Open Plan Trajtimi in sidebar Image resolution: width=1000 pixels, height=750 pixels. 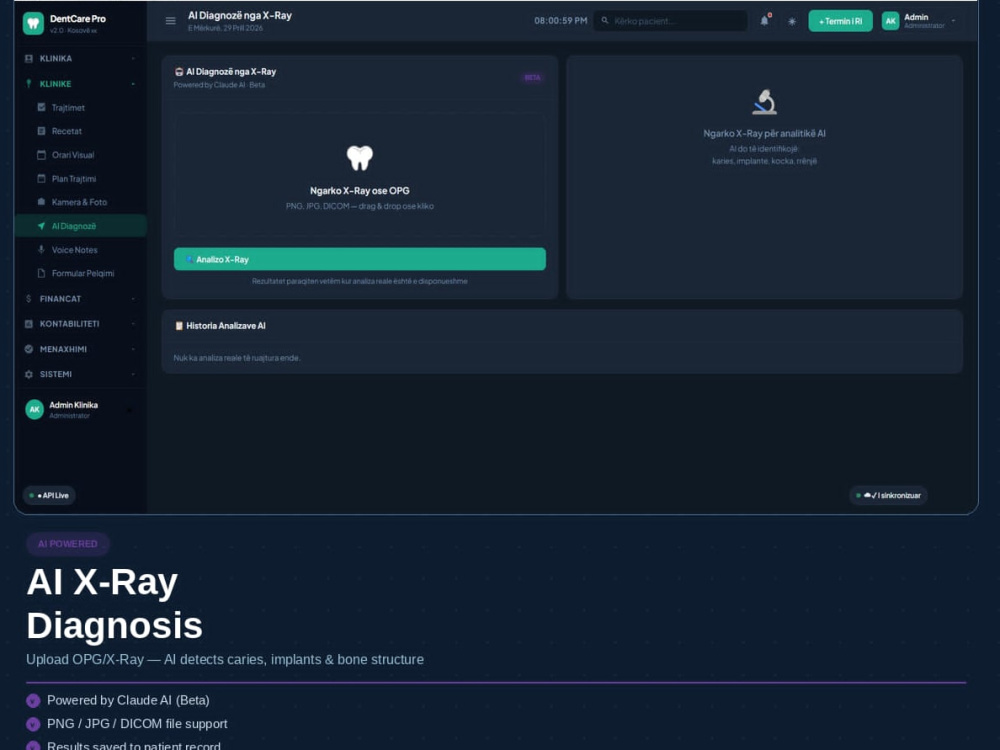74,179
